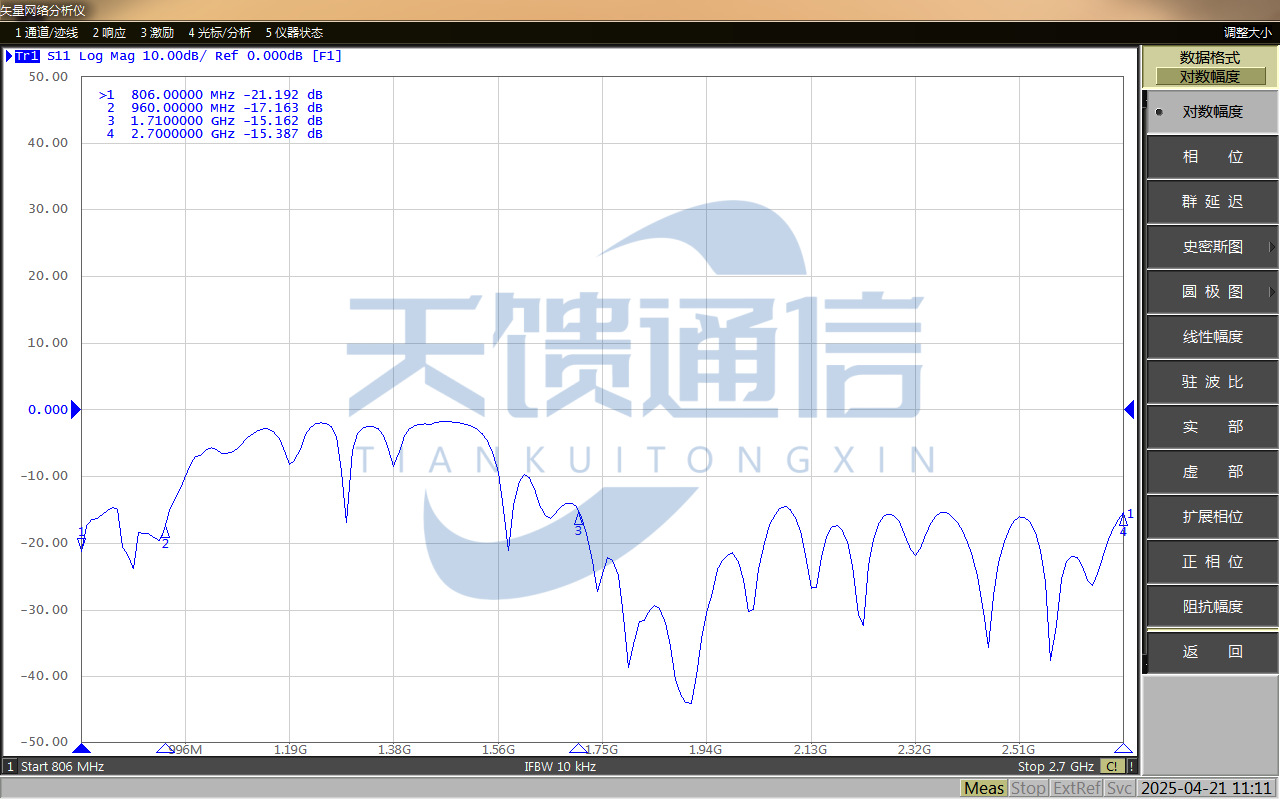Click marker 4 triangle on the trace

(x=1123, y=520)
